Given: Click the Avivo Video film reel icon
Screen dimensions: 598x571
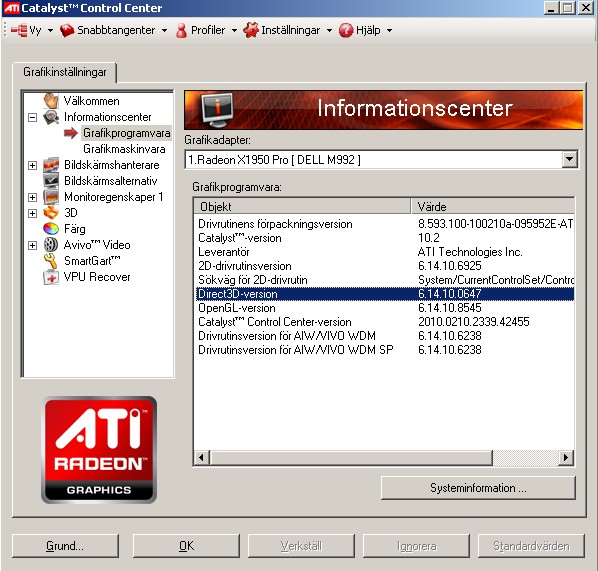Looking at the screenshot, I should pyautogui.click(x=51, y=244).
